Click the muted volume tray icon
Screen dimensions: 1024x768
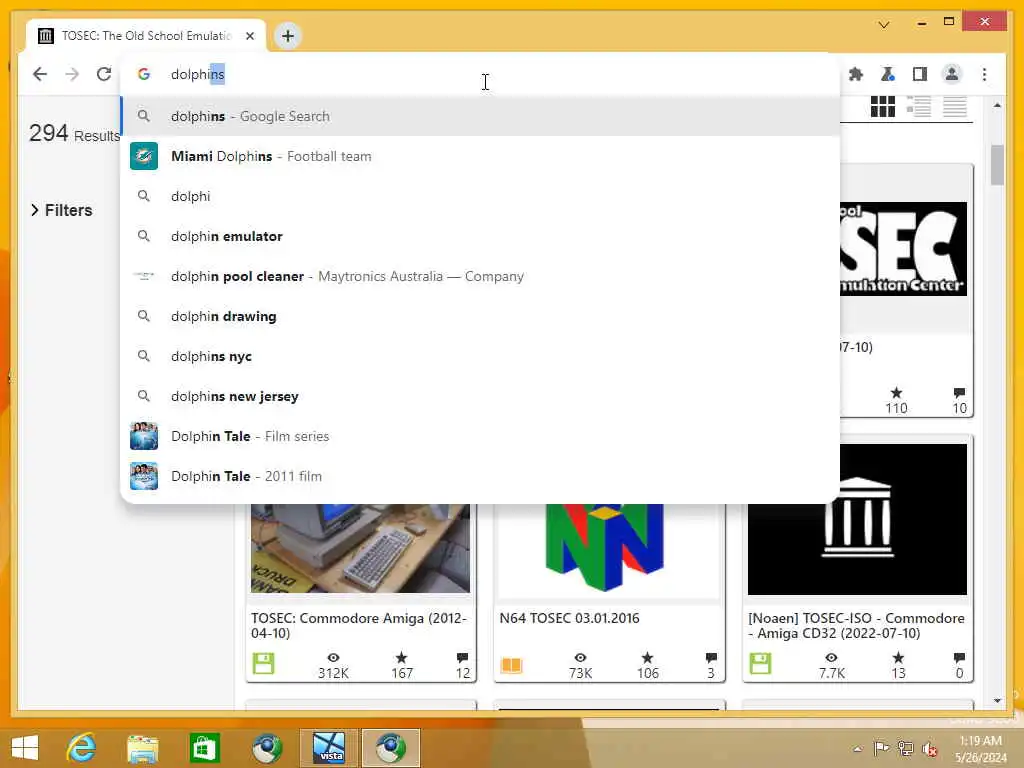coord(929,749)
